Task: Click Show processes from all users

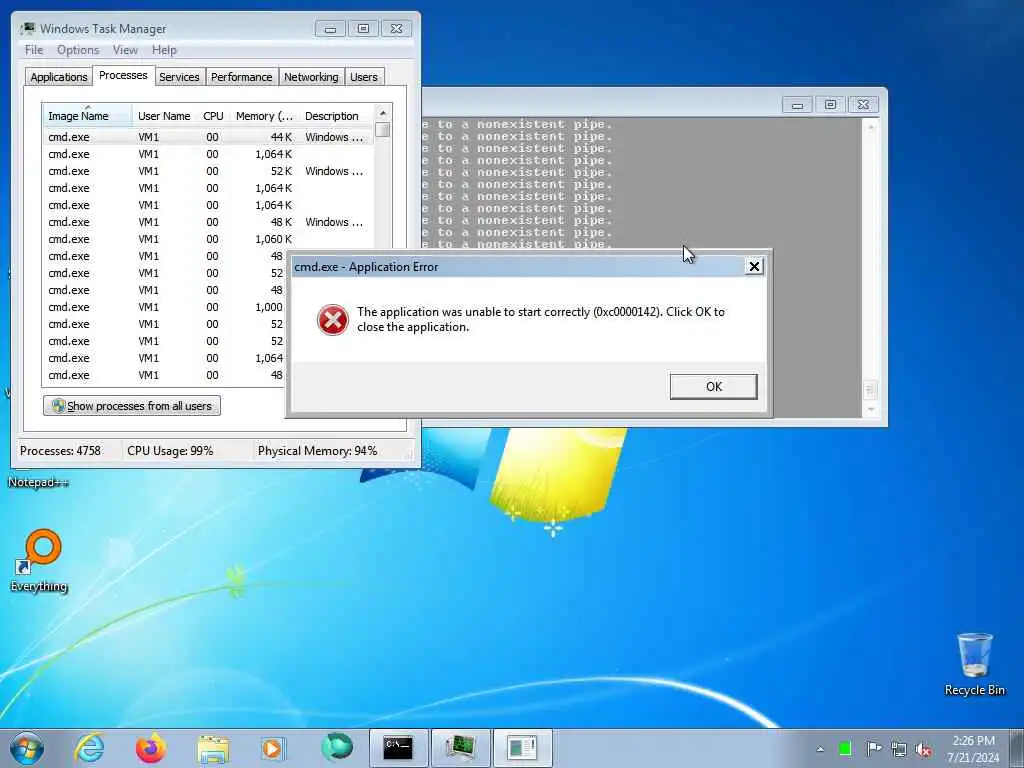Action: tap(132, 406)
